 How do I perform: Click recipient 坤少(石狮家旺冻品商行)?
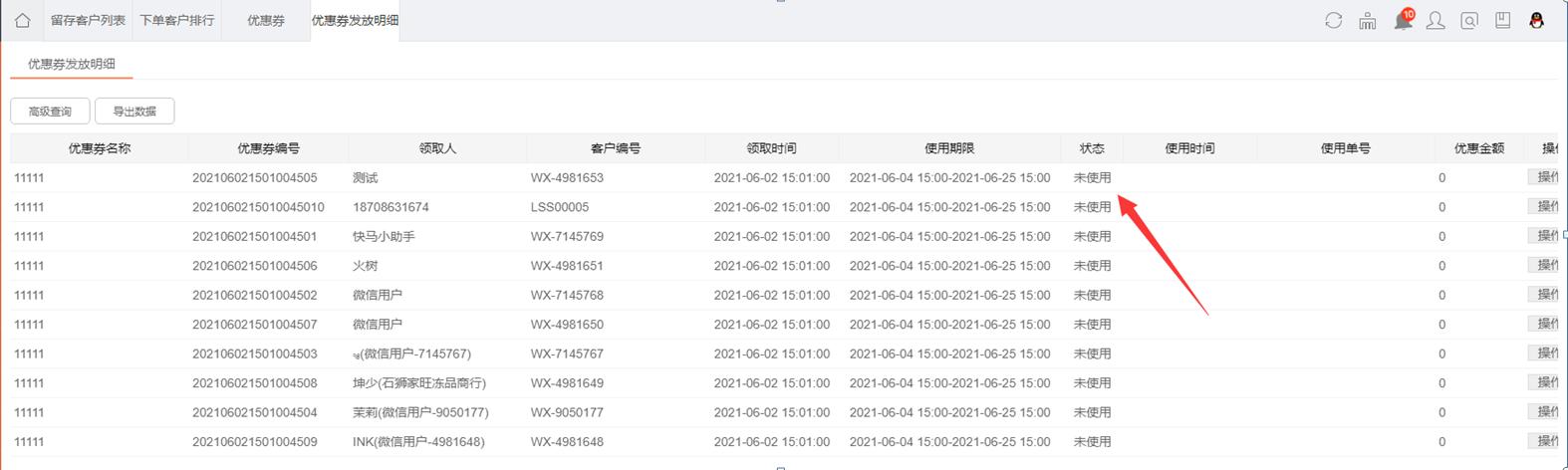coord(419,383)
